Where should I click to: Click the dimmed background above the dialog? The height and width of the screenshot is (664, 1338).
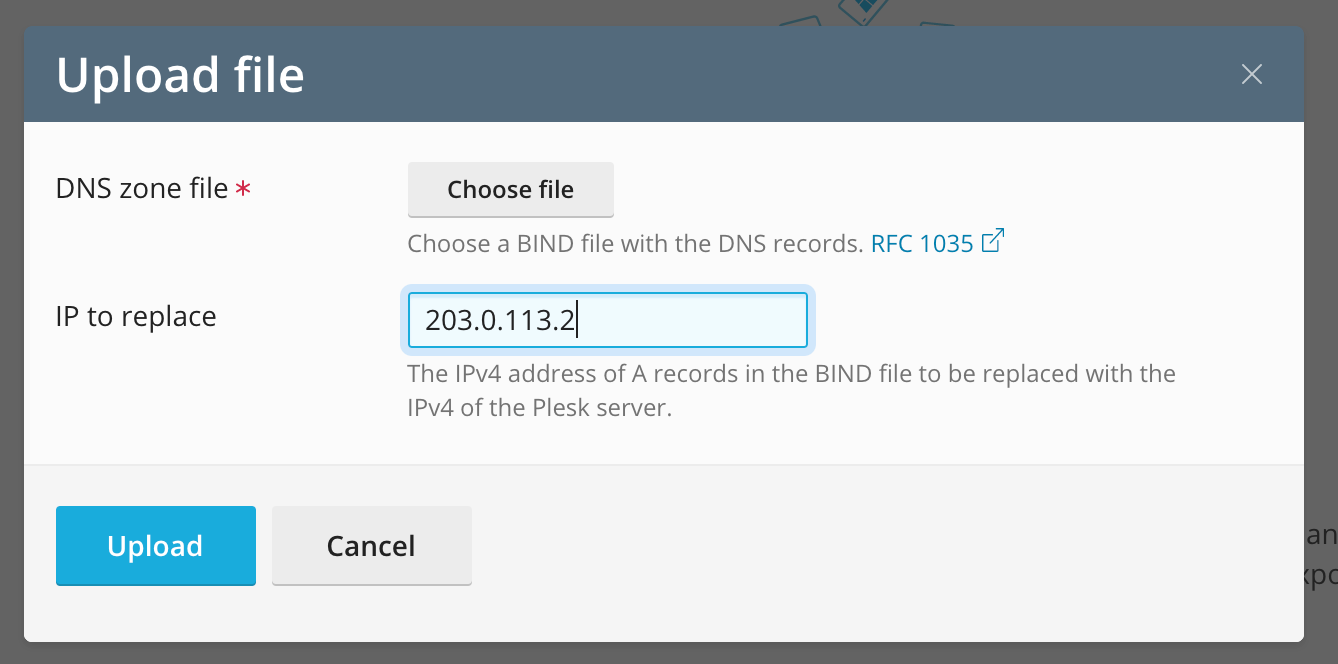(x=400, y=12)
